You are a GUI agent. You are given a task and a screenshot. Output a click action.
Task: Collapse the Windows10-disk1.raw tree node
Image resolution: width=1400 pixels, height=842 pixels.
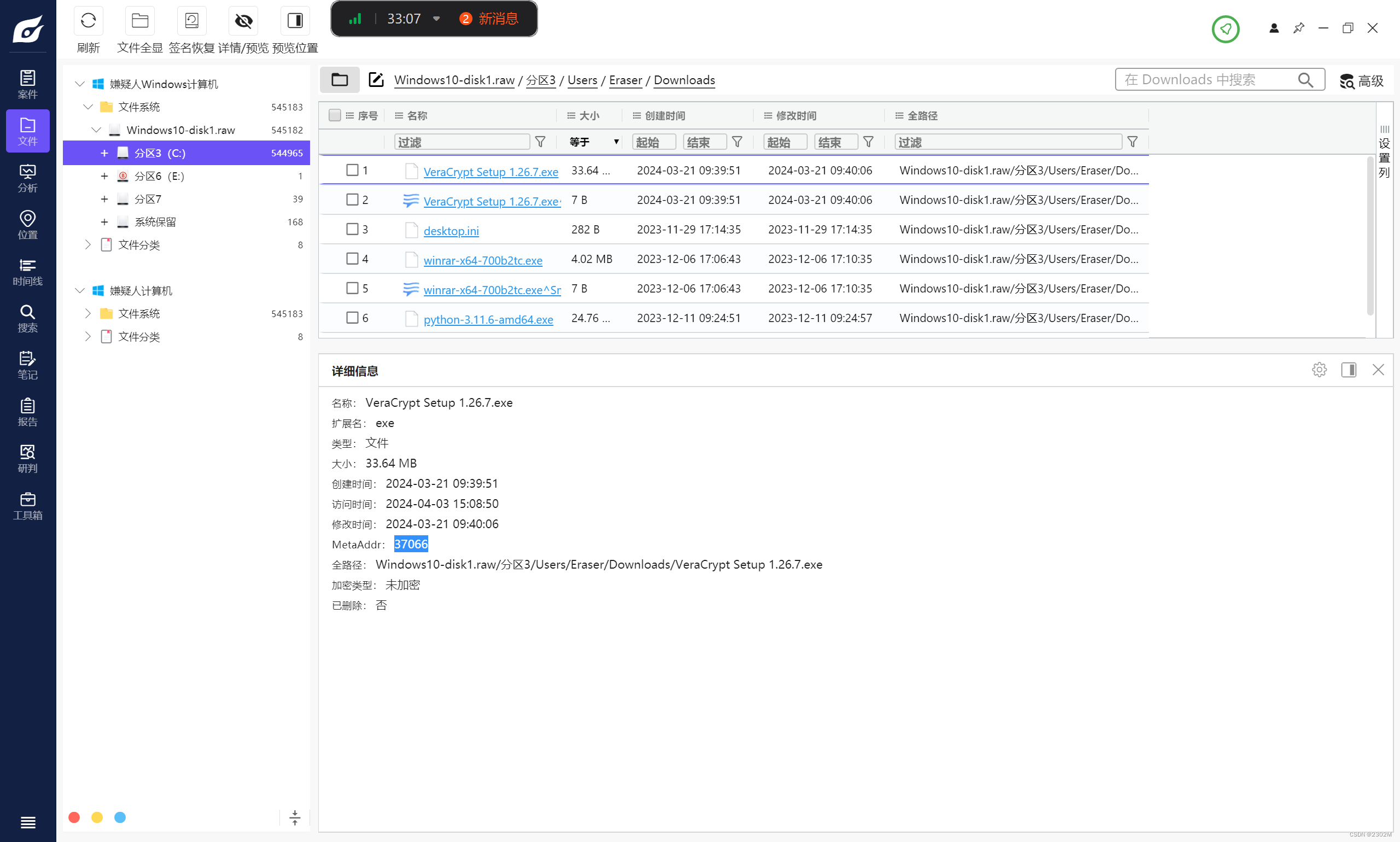point(96,130)
